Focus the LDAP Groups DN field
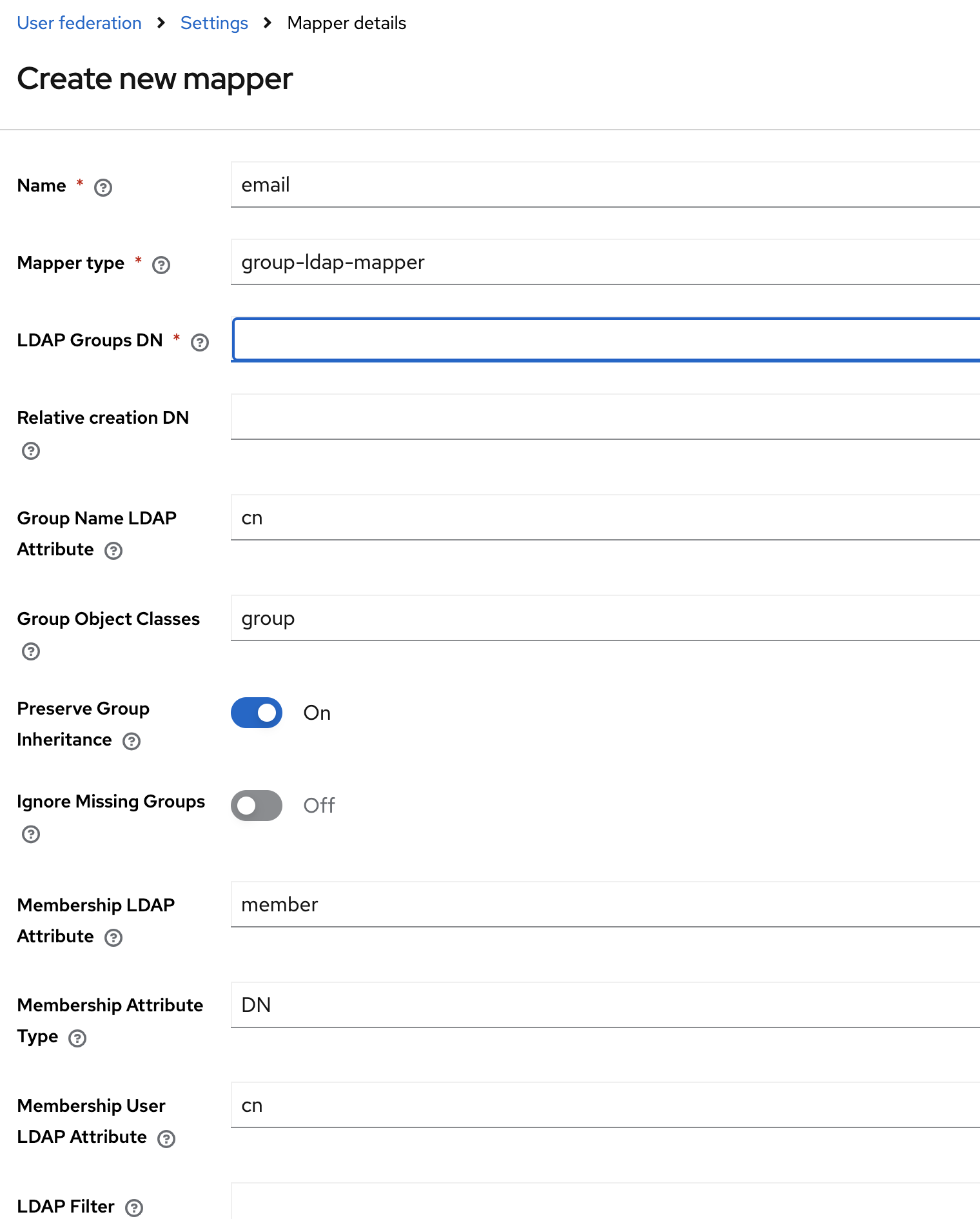 [605, 340]
